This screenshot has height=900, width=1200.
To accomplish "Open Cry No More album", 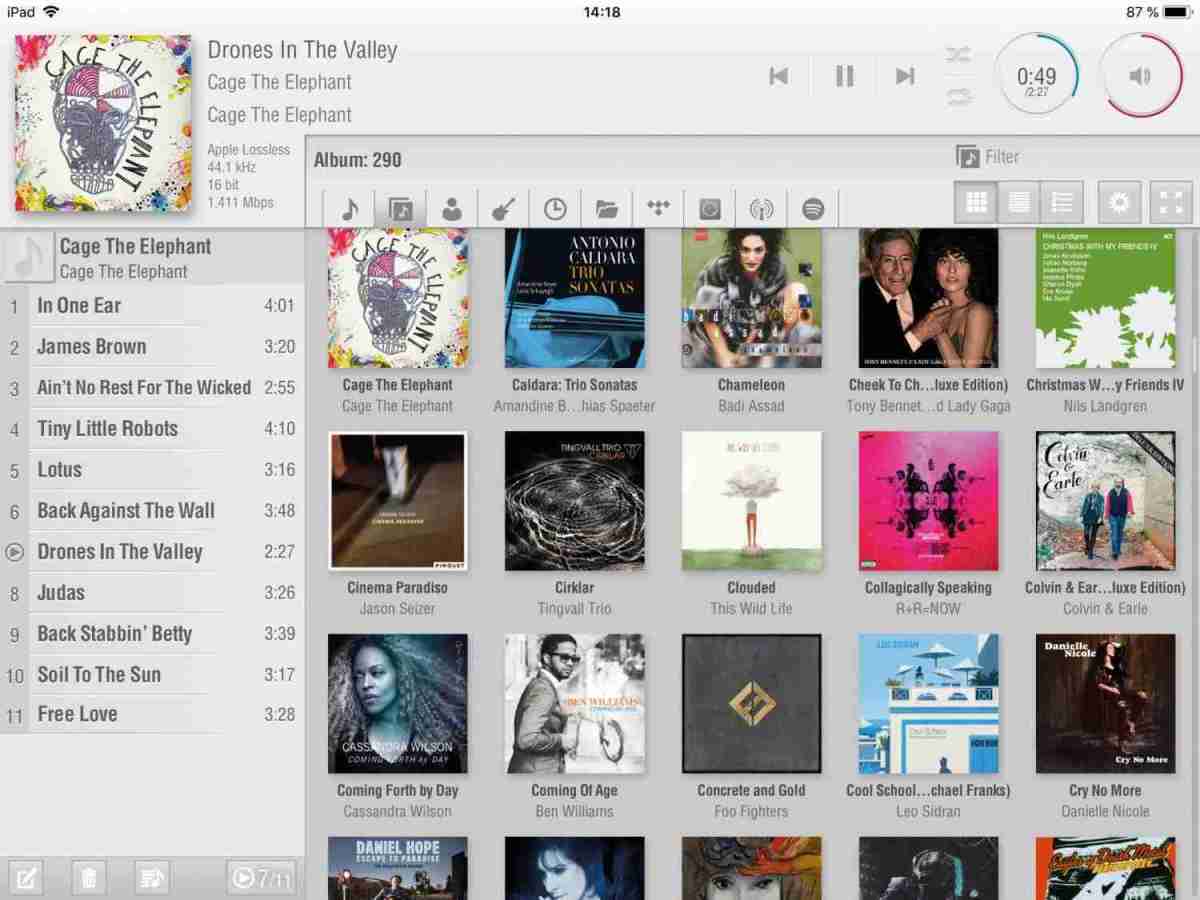I will tap(1106, 703).
